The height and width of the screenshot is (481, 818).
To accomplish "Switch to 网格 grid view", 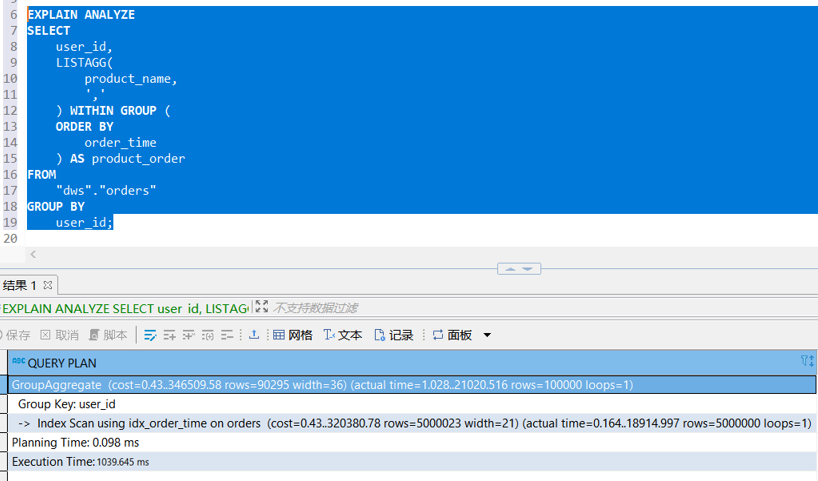I will coord(292,335).
